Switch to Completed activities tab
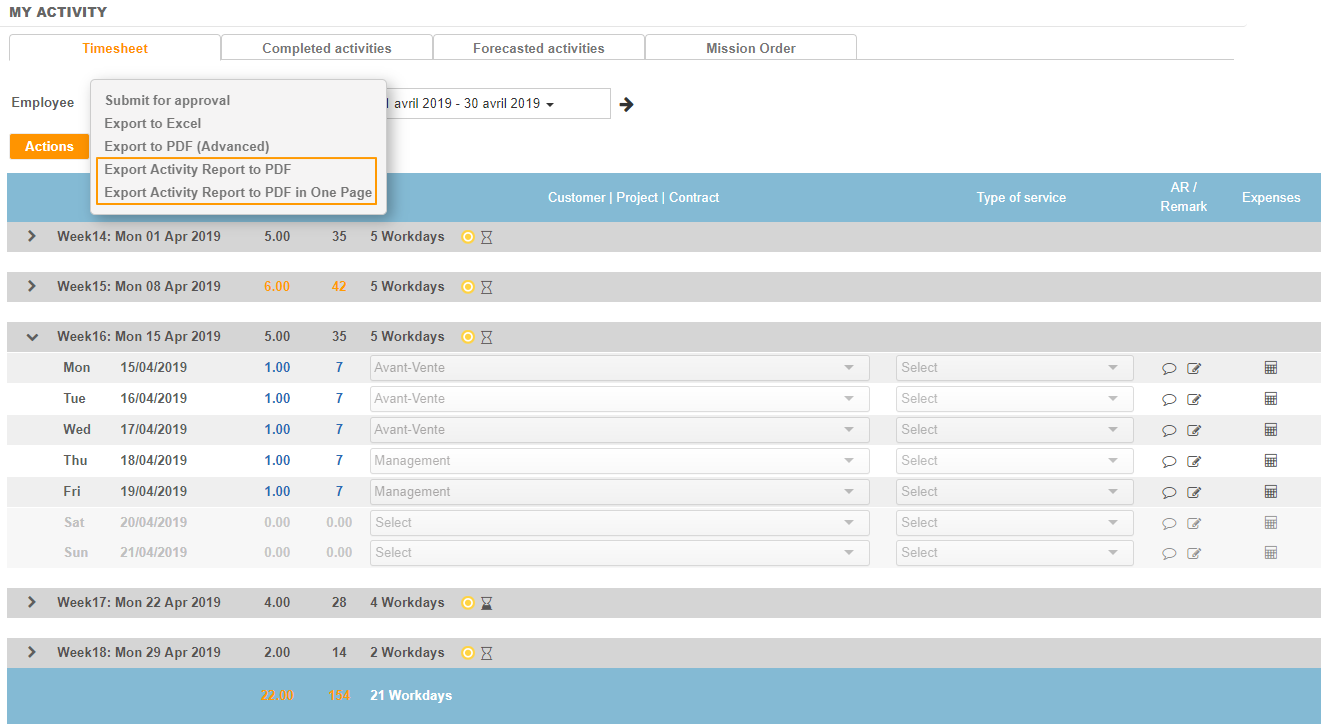1325x728 pixels. tap(327, 48)
